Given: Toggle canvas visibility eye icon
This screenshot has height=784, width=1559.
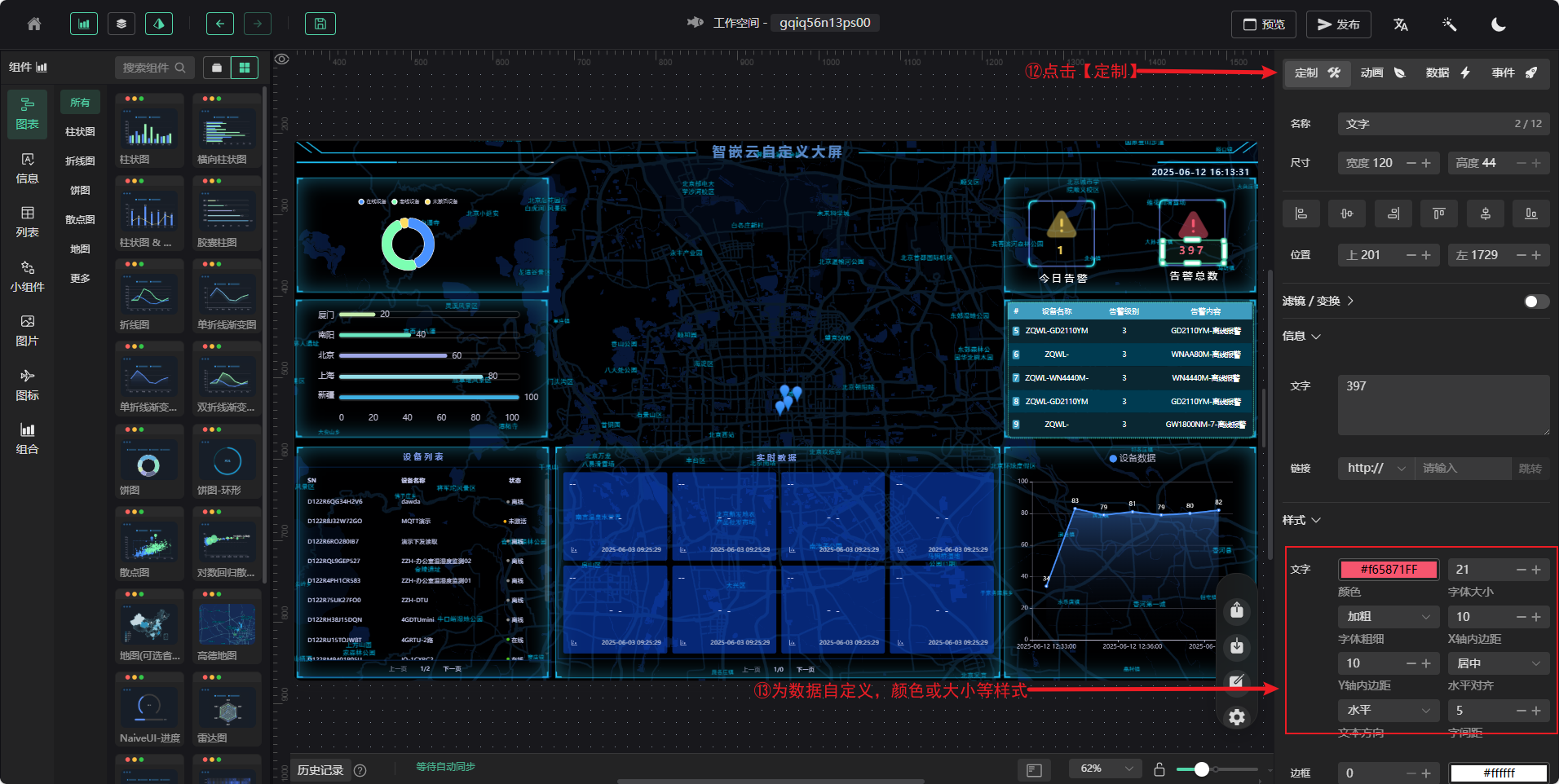Looking at the screenshot, I should click(282, 59).
